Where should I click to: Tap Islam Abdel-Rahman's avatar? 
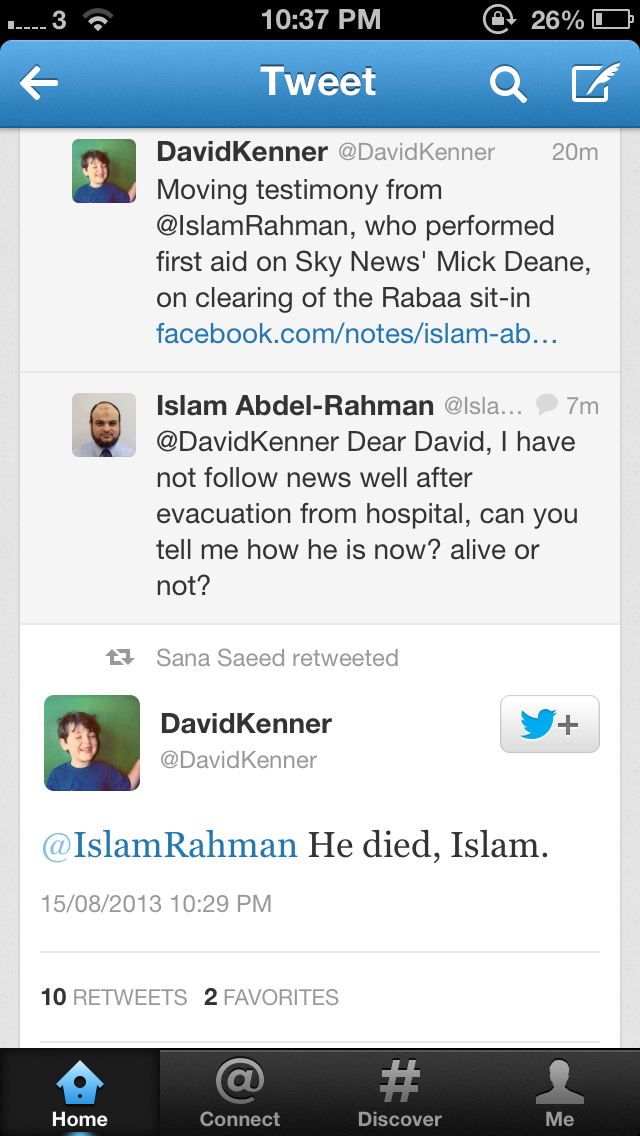coord(104,425)
